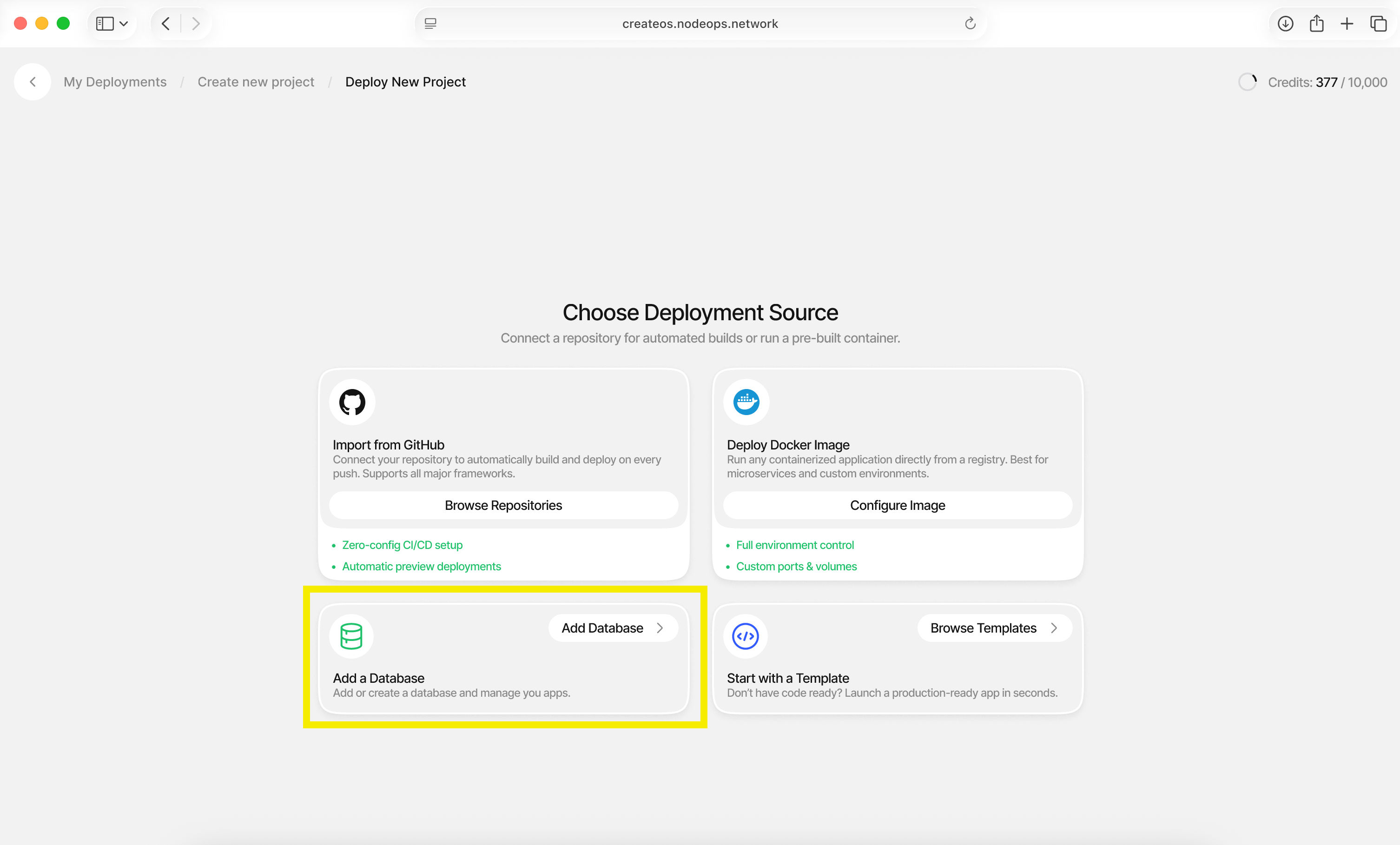Viewport: 1400px width, 845px height.
Task: Go back in browser history
Action: click(x=166, y=23)
